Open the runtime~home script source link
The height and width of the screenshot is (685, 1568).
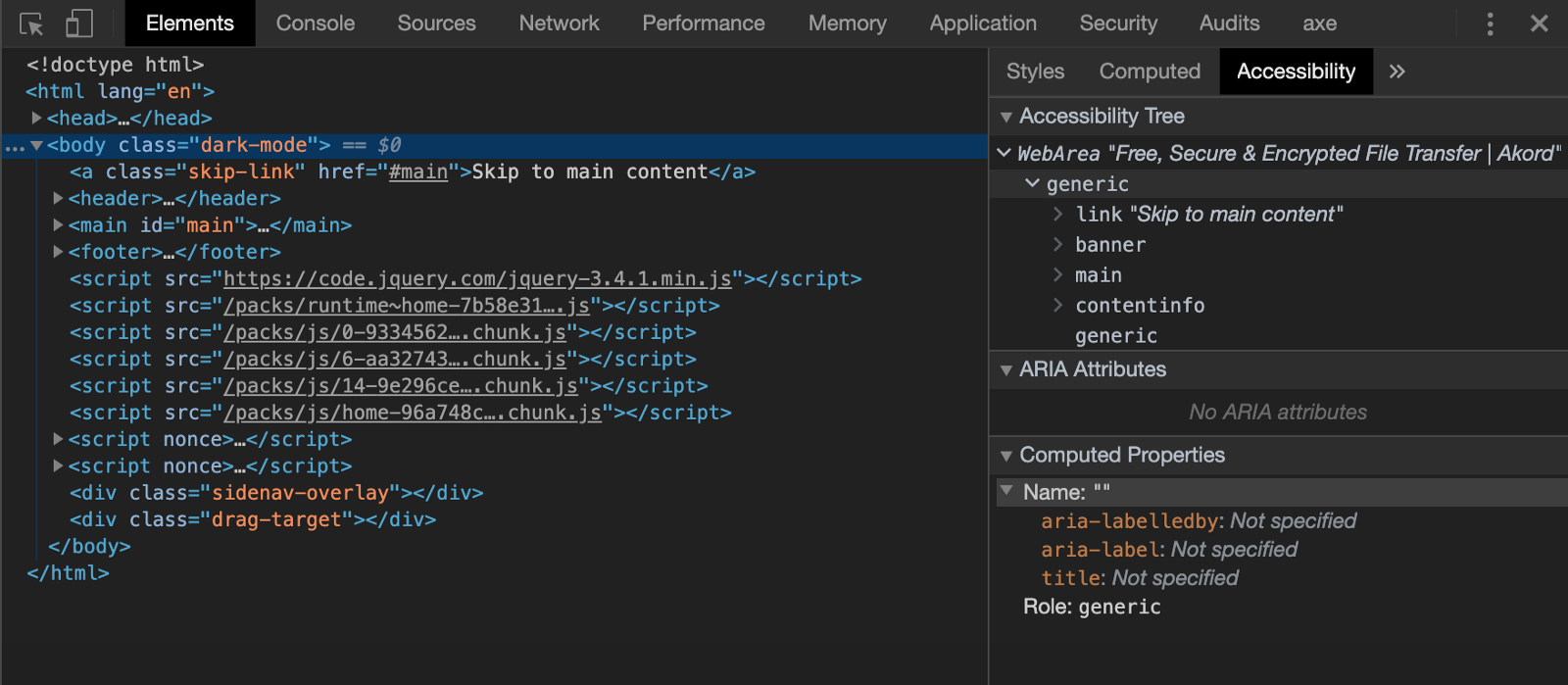[407, 306]
